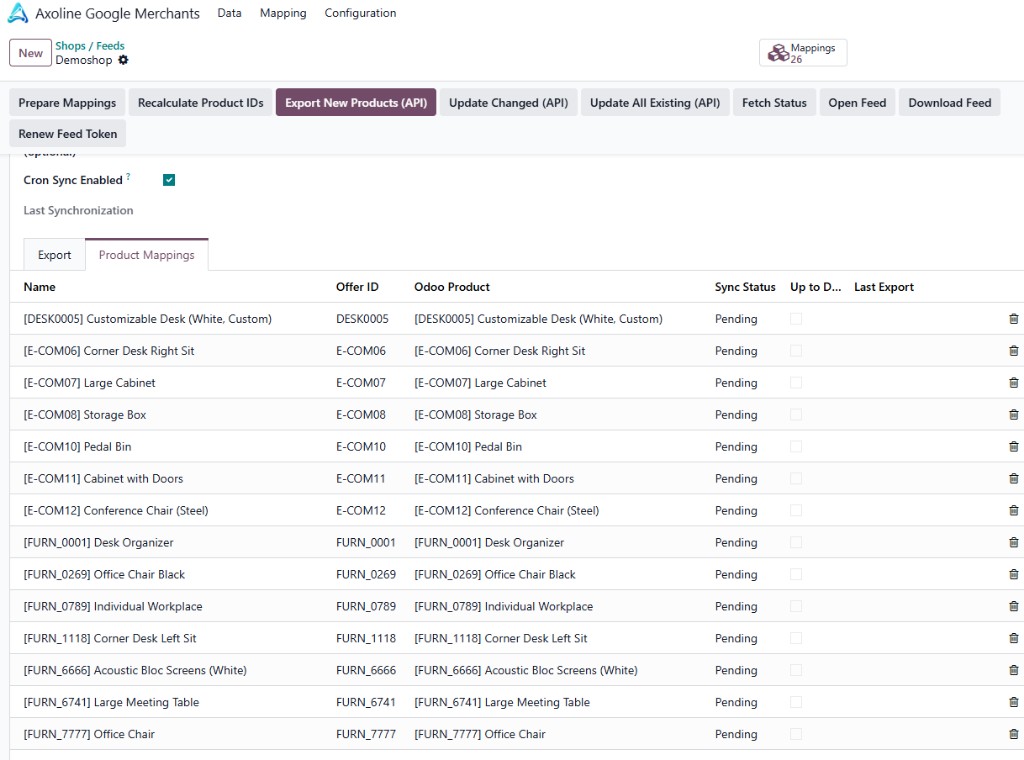Screen dimensions: 1024x760
Task: Sort by the Last Export column header
Action: pyautogui.click(x=884, y=287)
